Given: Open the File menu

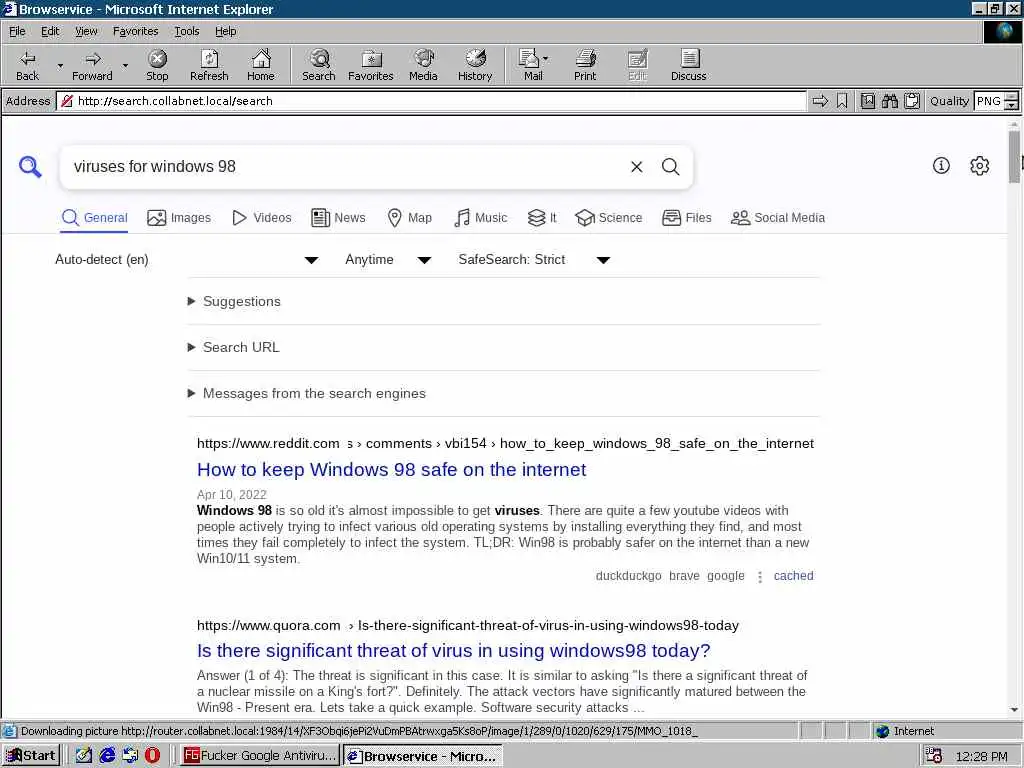Looking at the screenshot, I should (x=17, y=31).
